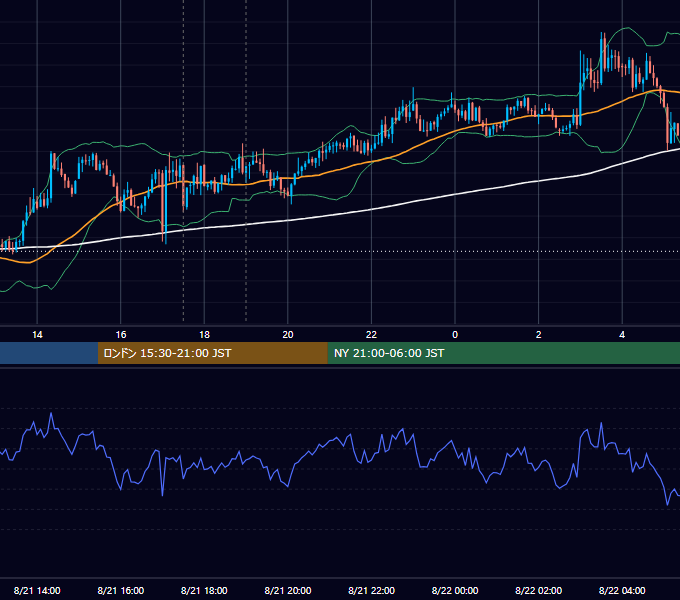Click hour label 18 on price chart axis

[204, 335]
